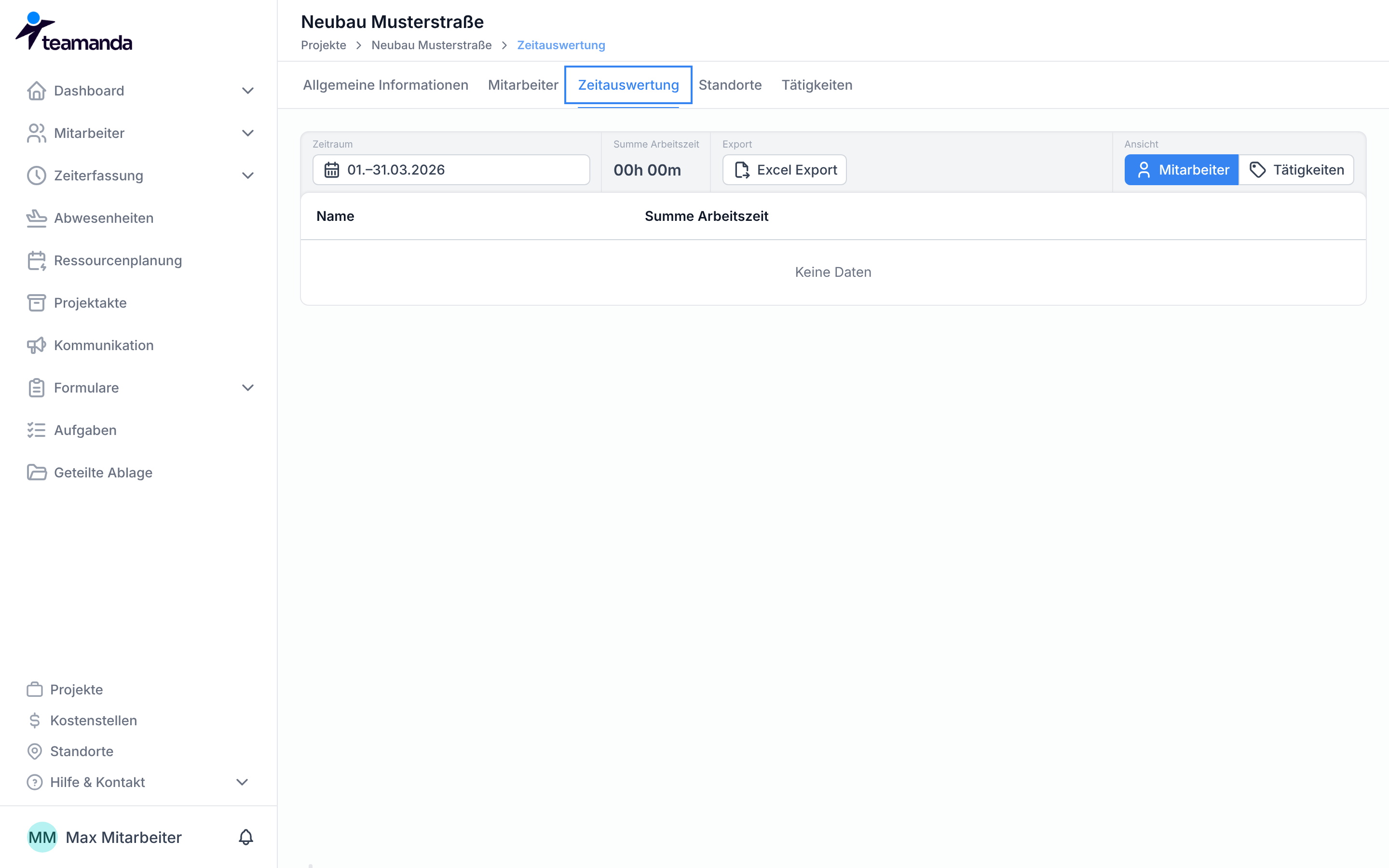Screen dimensions: 1389x868
Task: Switch view to Tätigkeiten toggle button
Action: pyautogui.click(x=1296, y=170)
